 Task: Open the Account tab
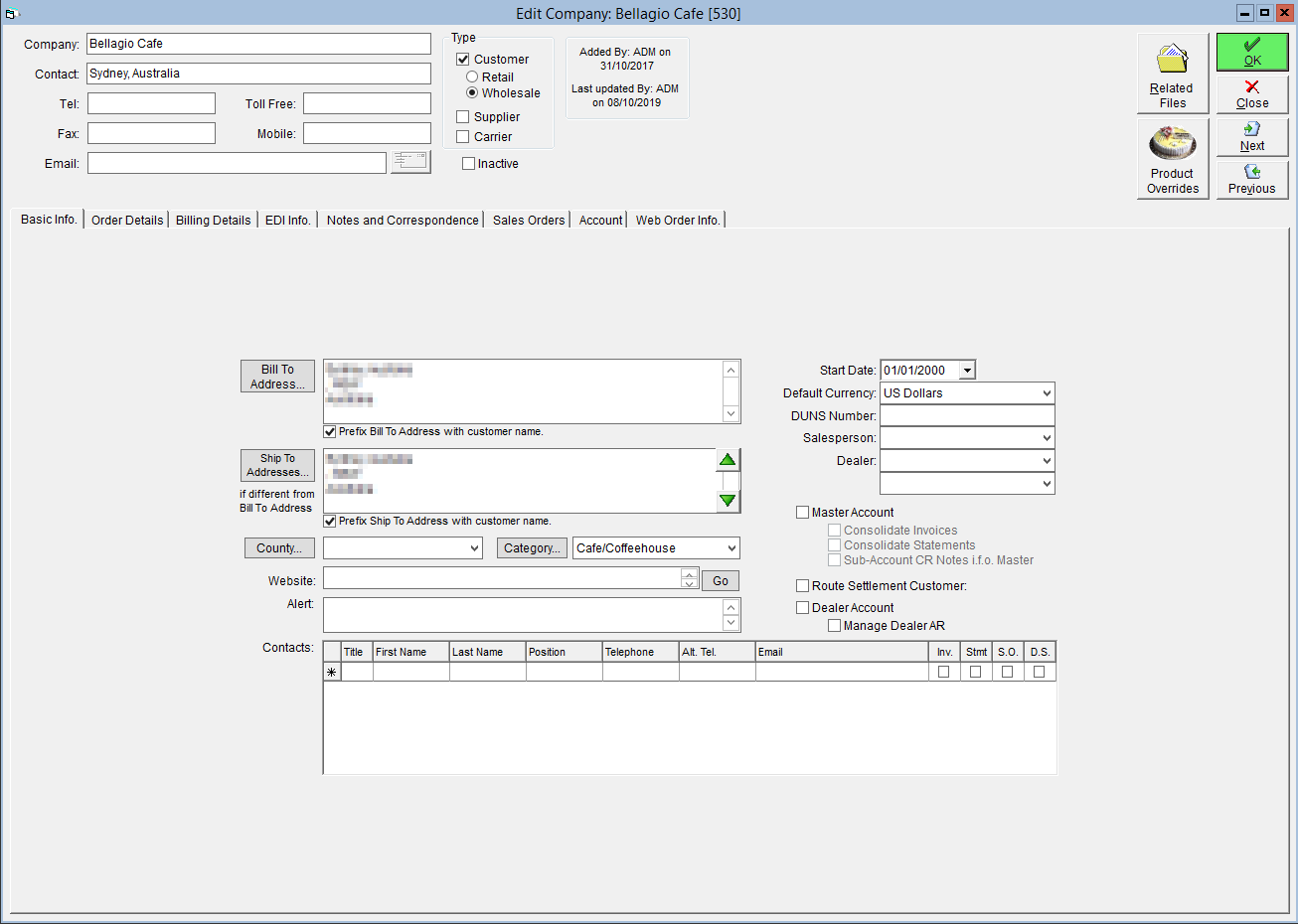(601, 221)
